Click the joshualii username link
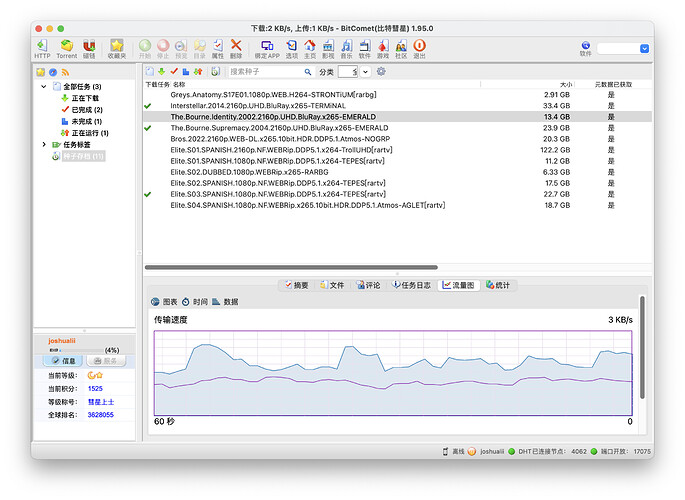685x500 pixels. click(62, 341)
